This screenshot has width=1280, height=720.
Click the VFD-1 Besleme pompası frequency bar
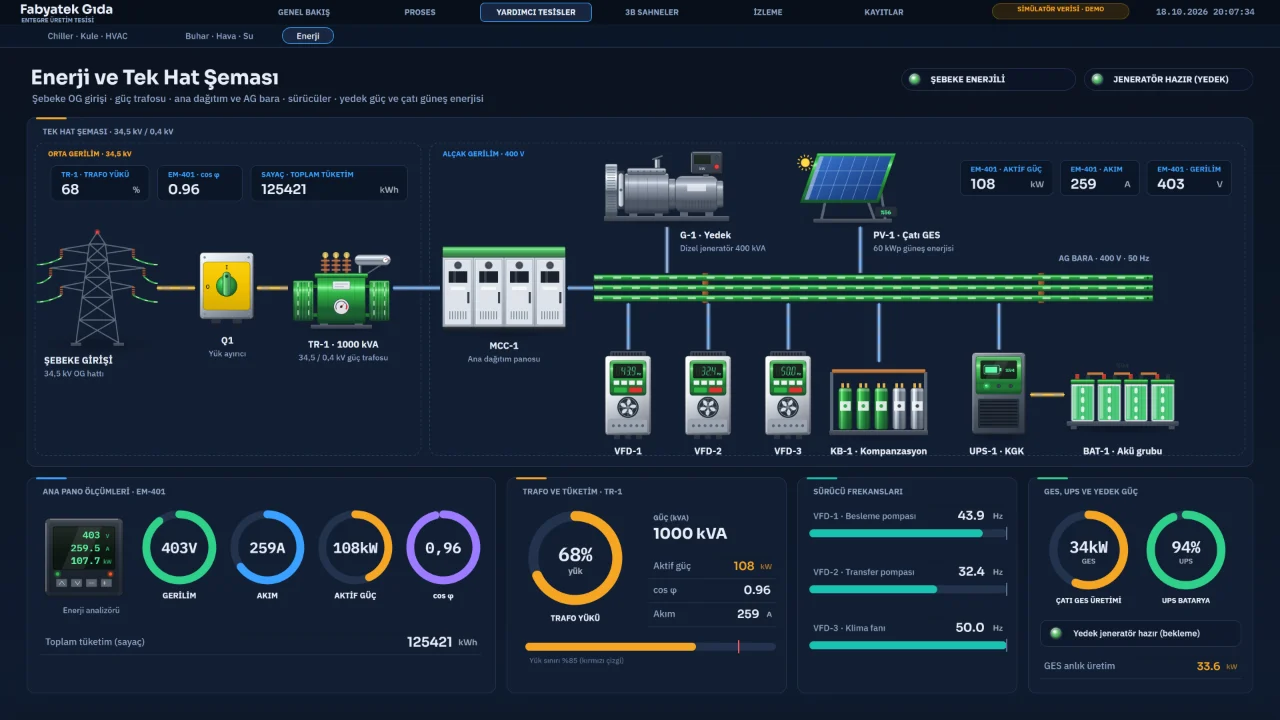tap(907, 533)
